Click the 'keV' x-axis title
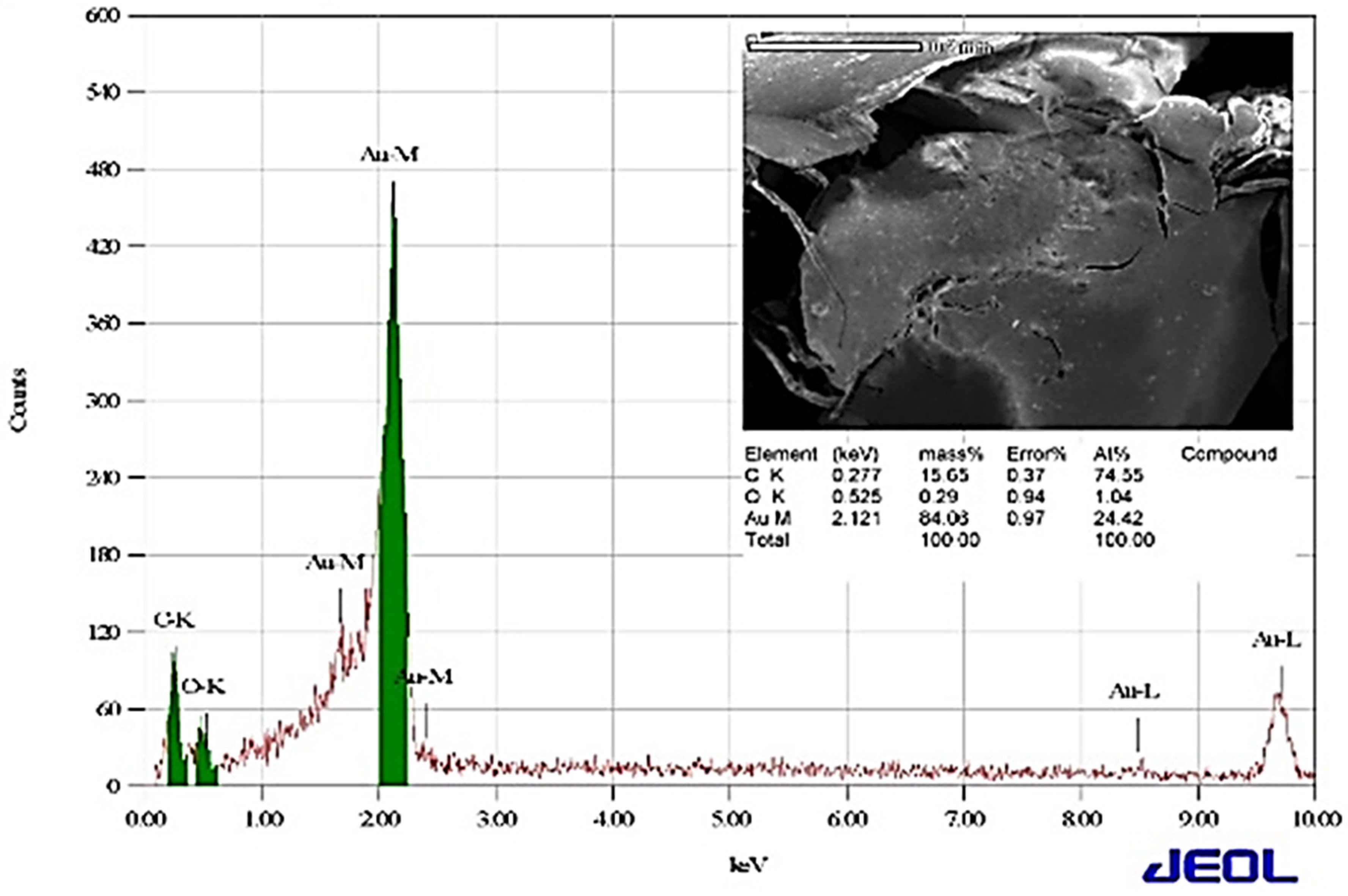 pyautogui.click(x=748, y=865)
